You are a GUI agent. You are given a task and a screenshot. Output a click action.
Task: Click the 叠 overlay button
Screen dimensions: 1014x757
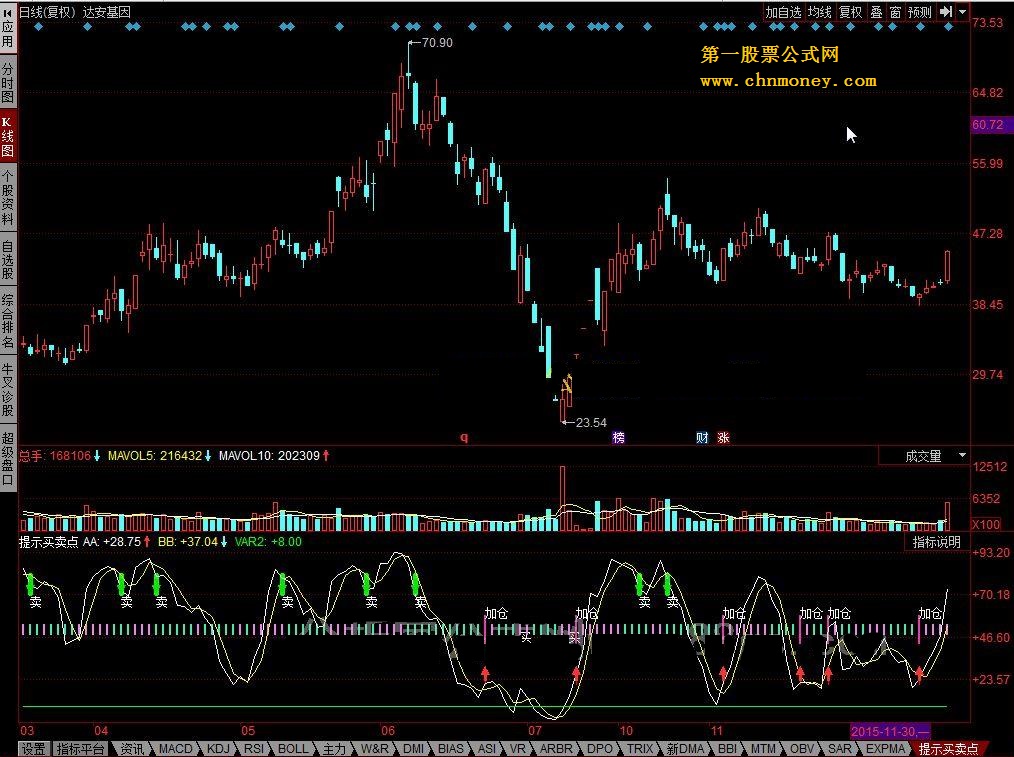pyautogui.click(x=876, y=12)
